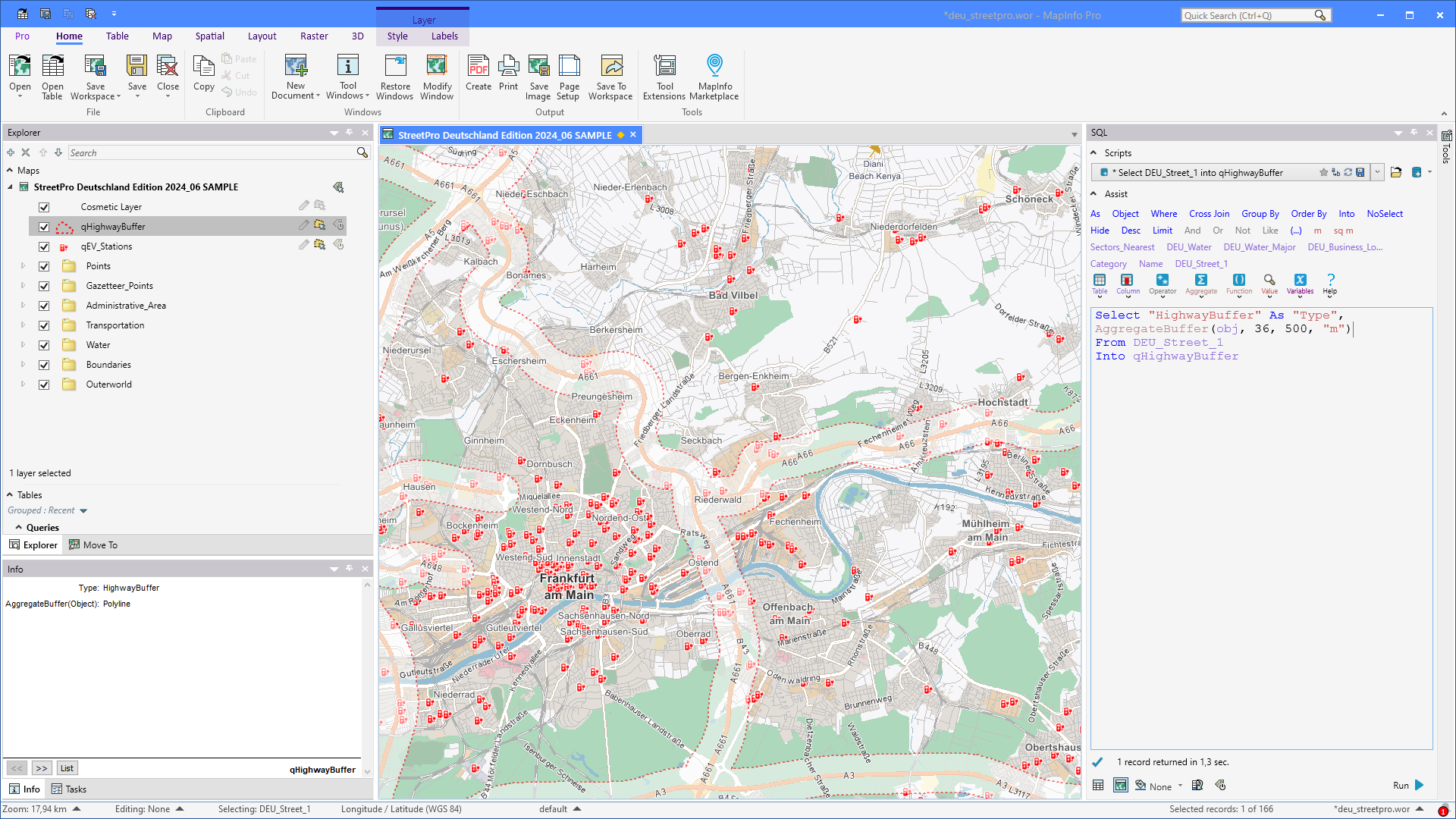Insert Cross Join keyword link
Screen dimensions: 1456x819
tap(1209, 214)
